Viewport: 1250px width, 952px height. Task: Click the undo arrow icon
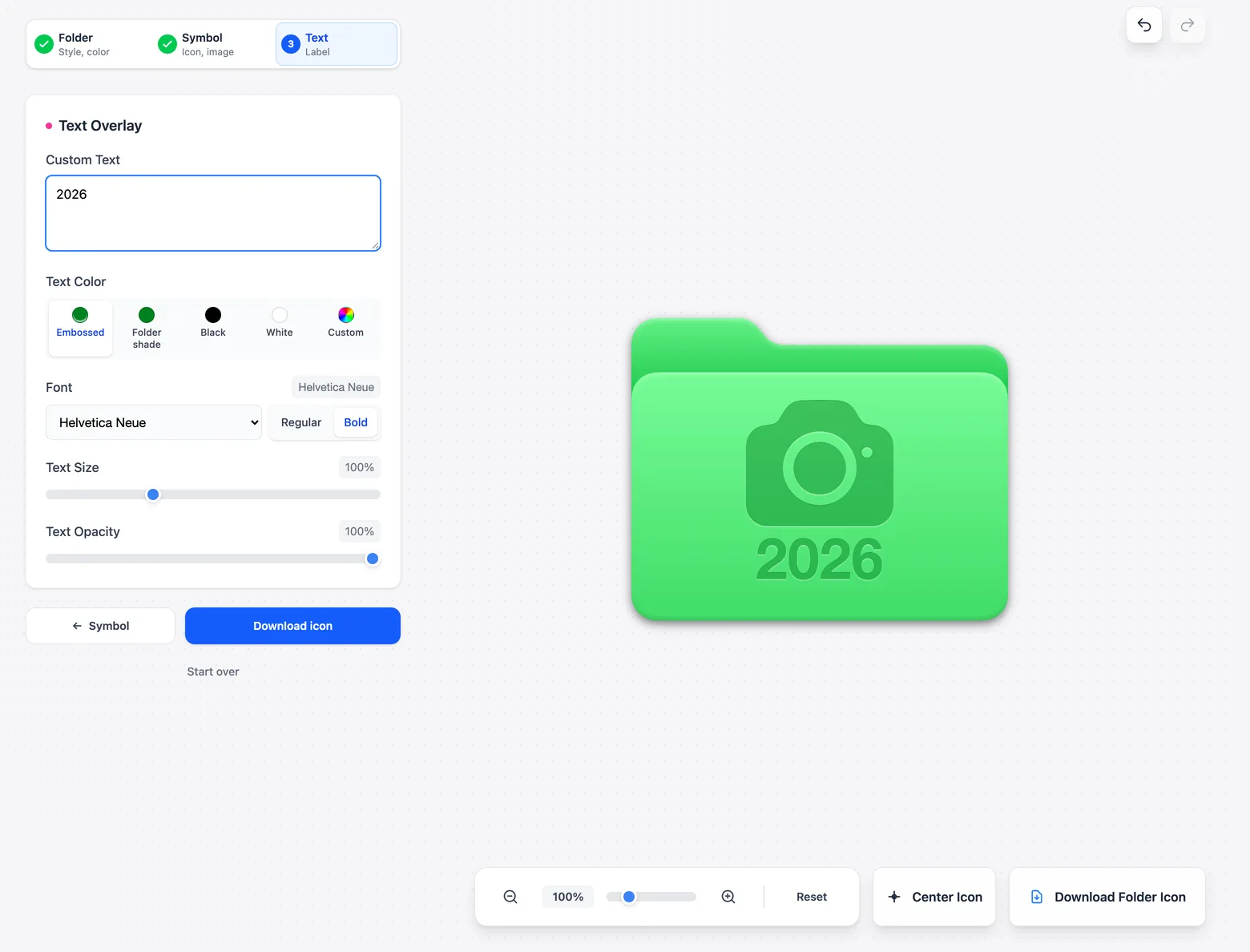[x=1144, y=25]
